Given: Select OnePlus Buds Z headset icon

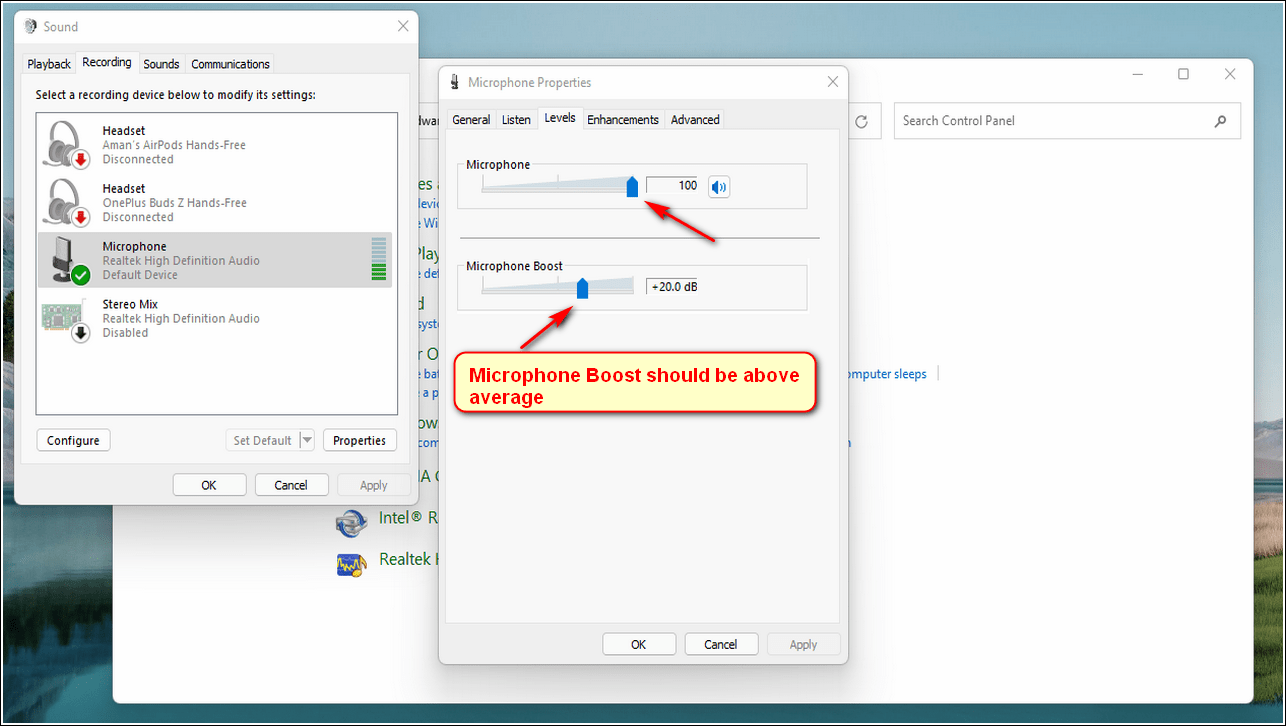Looking at the screenshot, I should coord(67,203).
